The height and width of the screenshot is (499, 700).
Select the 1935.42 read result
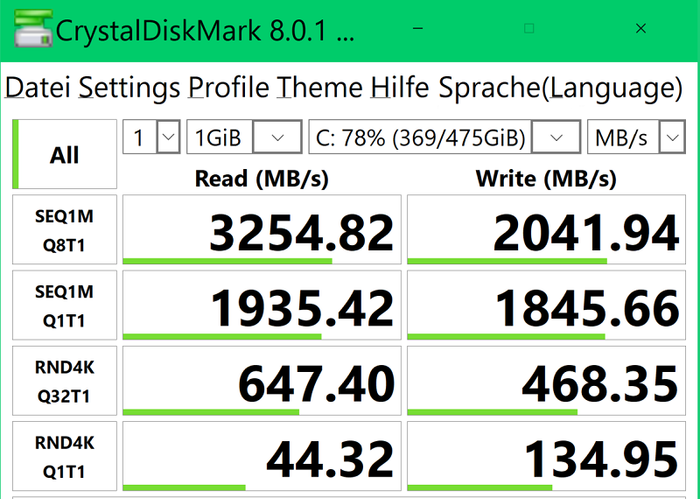pos(262,305)
